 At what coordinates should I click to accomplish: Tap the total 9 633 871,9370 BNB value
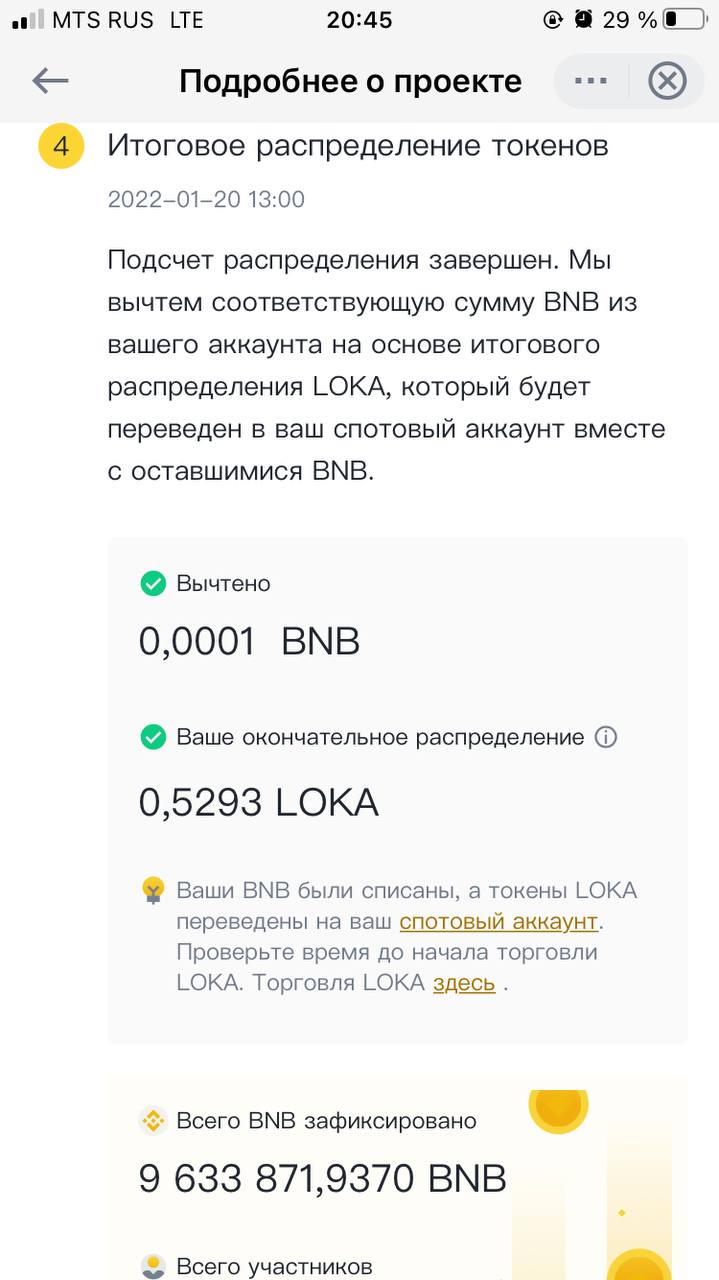pos(322,1179)
